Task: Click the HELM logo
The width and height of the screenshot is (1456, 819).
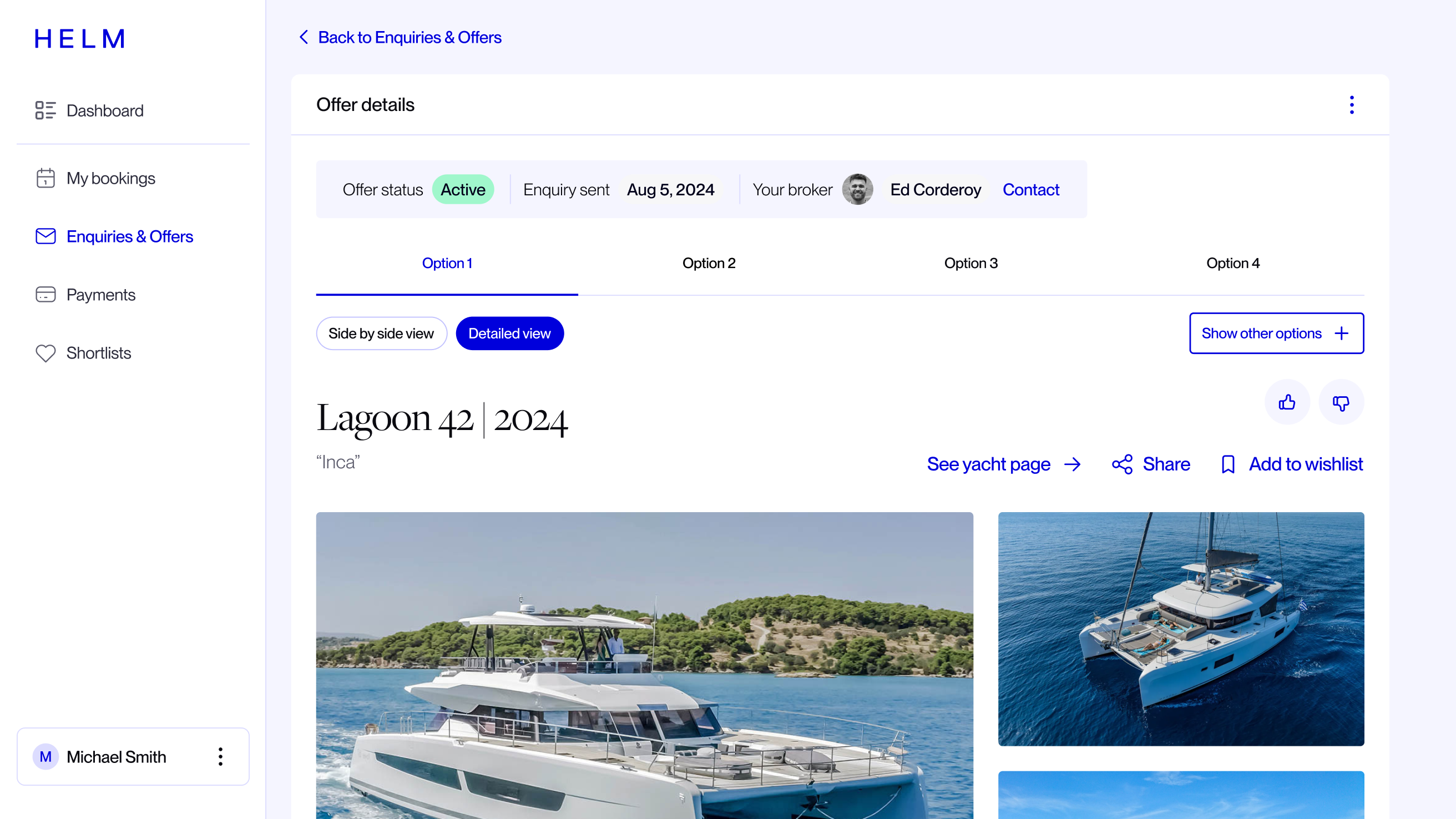Action: pos(80,39)
